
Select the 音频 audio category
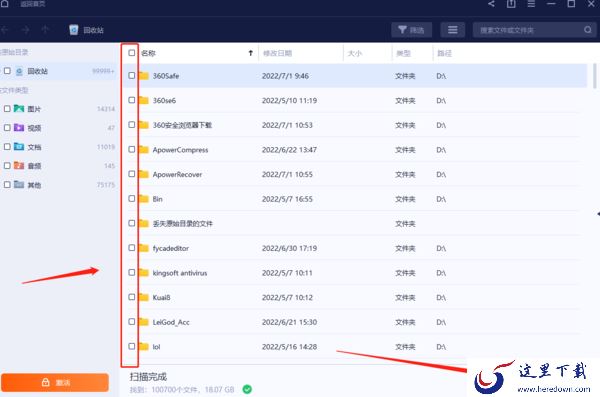(58, 166)
